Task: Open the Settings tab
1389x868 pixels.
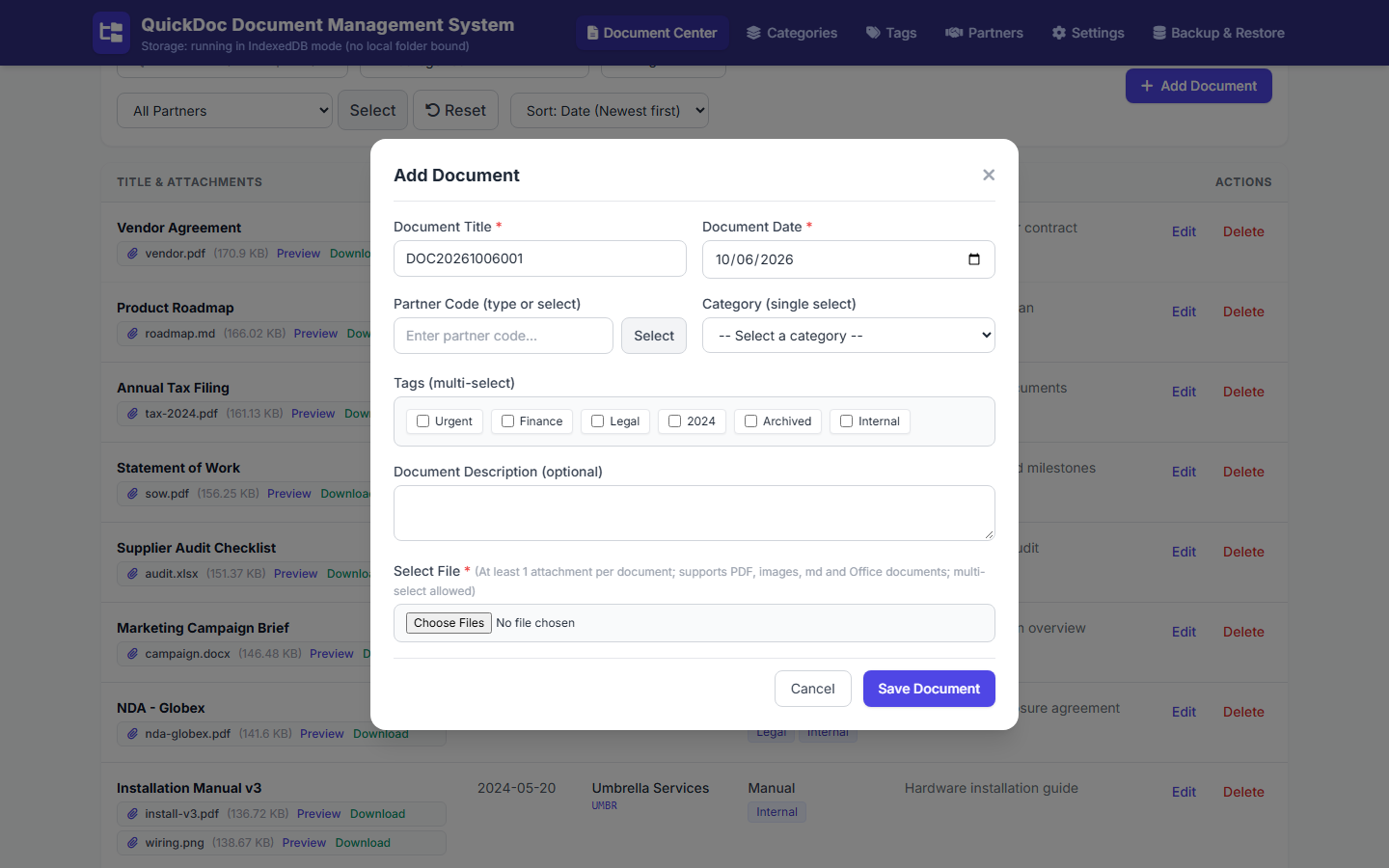Action: [1088, 33]
